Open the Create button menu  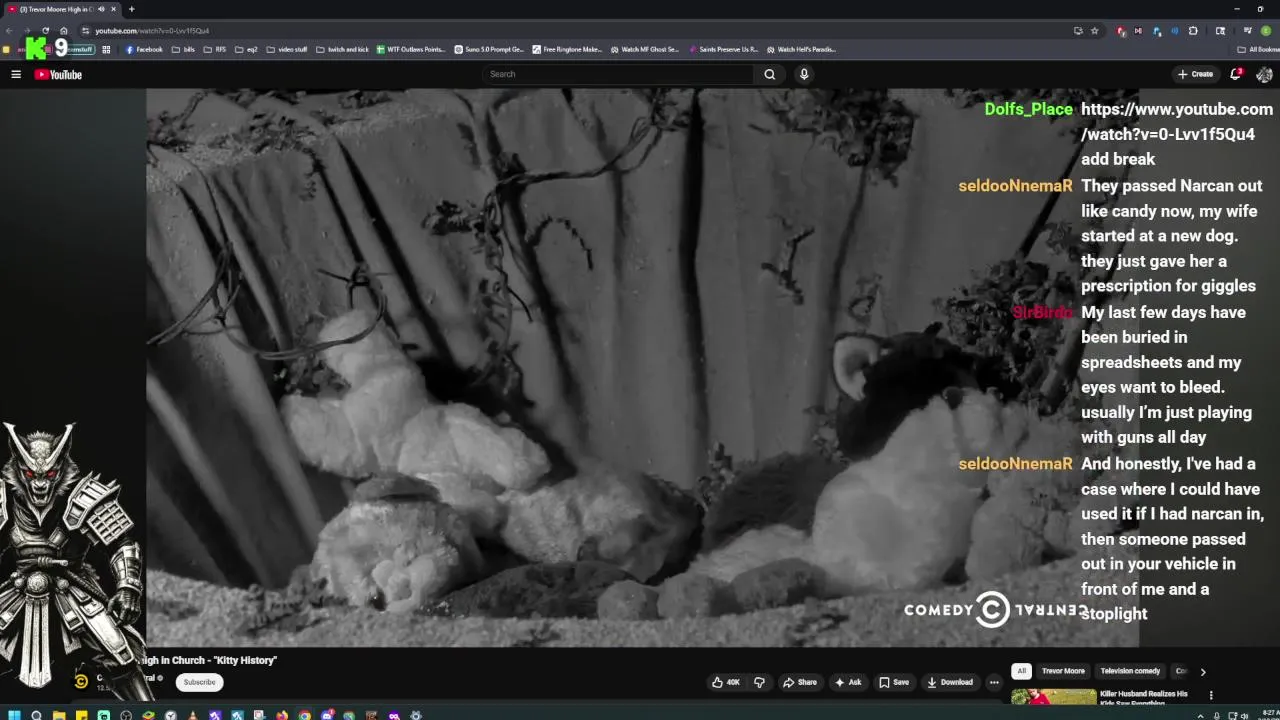[x=1195, y=74]
